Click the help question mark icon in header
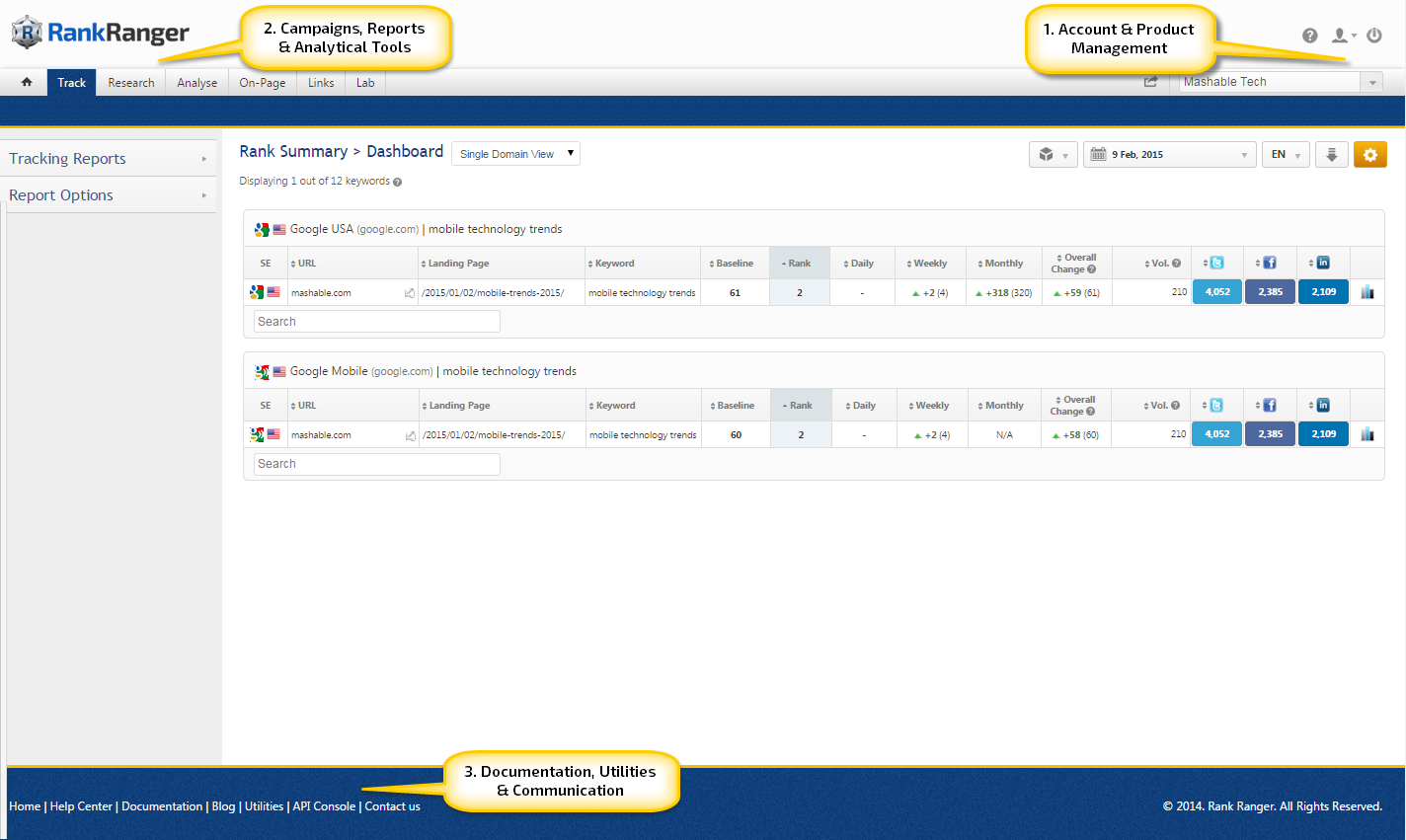The image size is (1406, 840). [1309, 36]
